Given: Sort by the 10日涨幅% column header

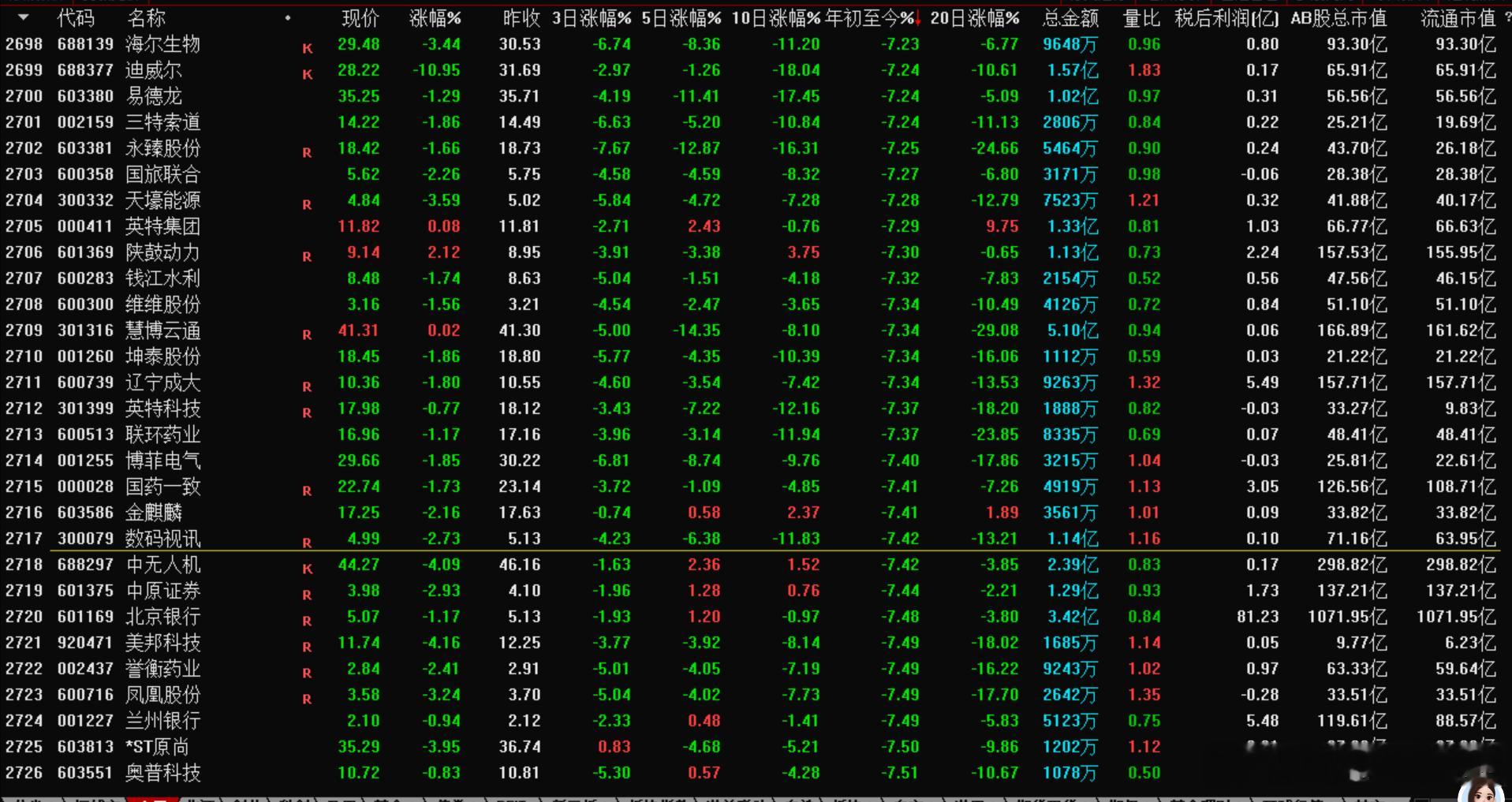Looking at the screenshot, I should (x=776, y=18).
